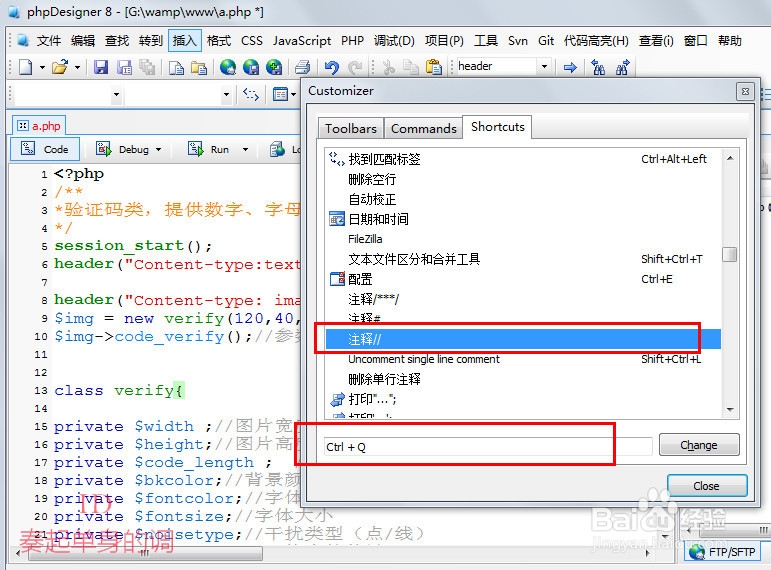Print using the printer icon

[x=302, y=67]
